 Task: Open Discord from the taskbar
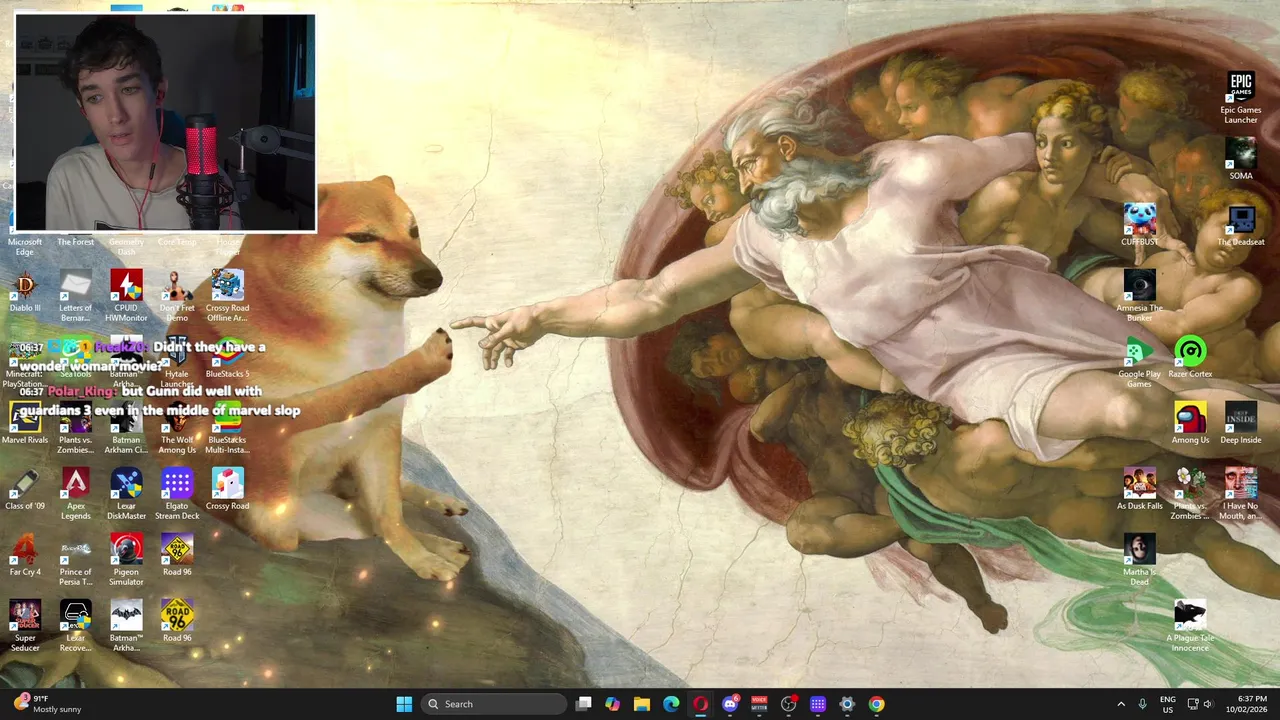pyautogui.click(x=730, y=704)
